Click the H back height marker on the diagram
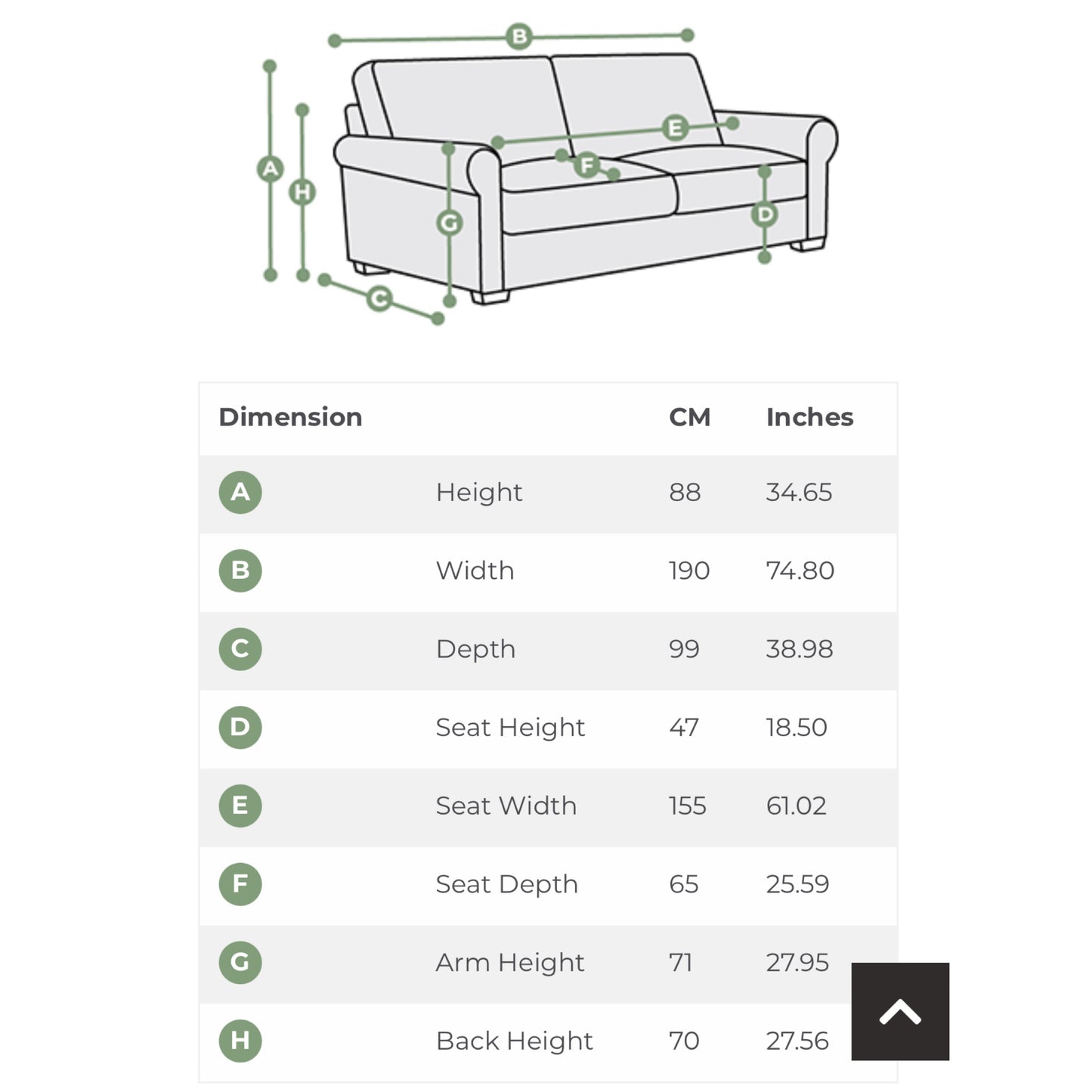 pyautogui.click(x=302, y=192)
